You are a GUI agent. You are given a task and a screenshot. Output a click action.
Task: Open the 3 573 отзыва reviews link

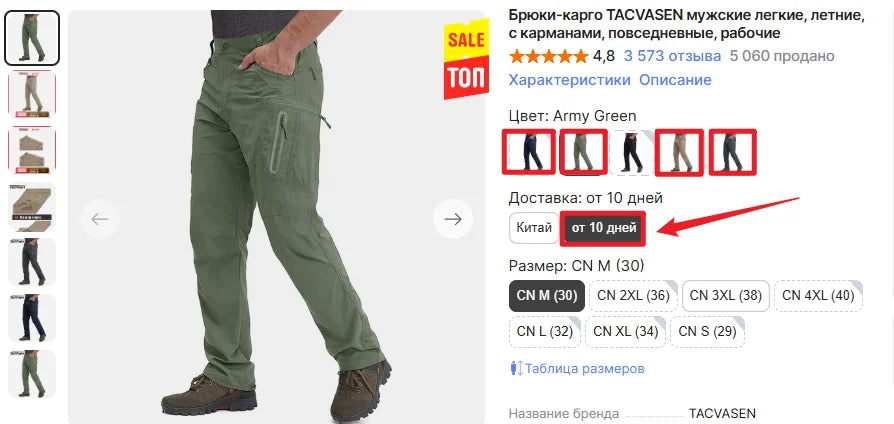672,56
